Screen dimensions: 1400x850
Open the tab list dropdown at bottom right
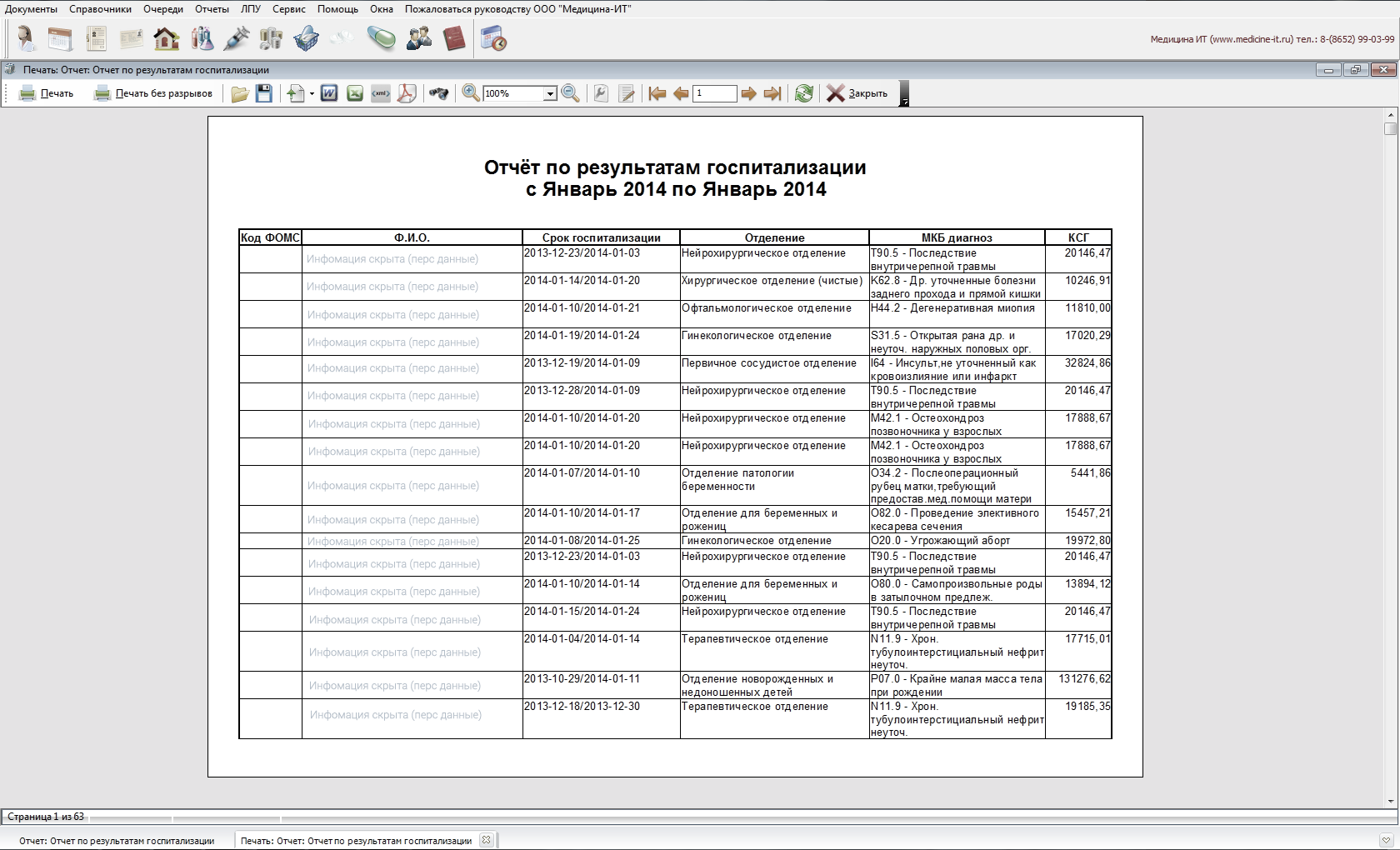(x=1387, y=840)
